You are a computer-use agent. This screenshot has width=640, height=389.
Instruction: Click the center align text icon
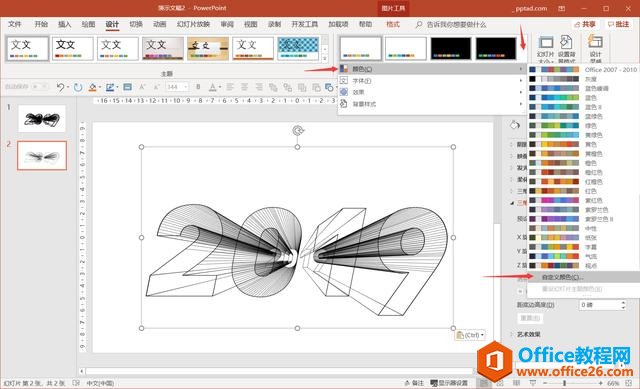point(244,87)
